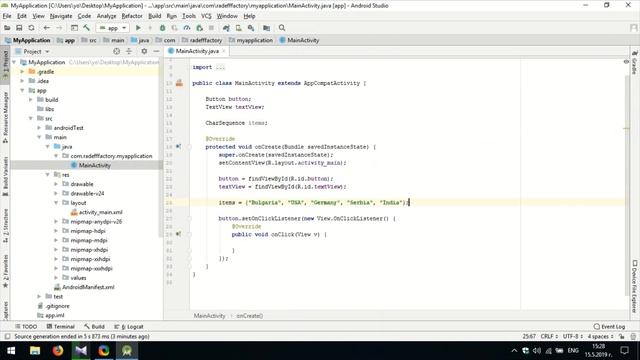The width and height of the screenshot is (640, 360).
Task: Toggle the Favorites side panel
Action: (5, 271)
